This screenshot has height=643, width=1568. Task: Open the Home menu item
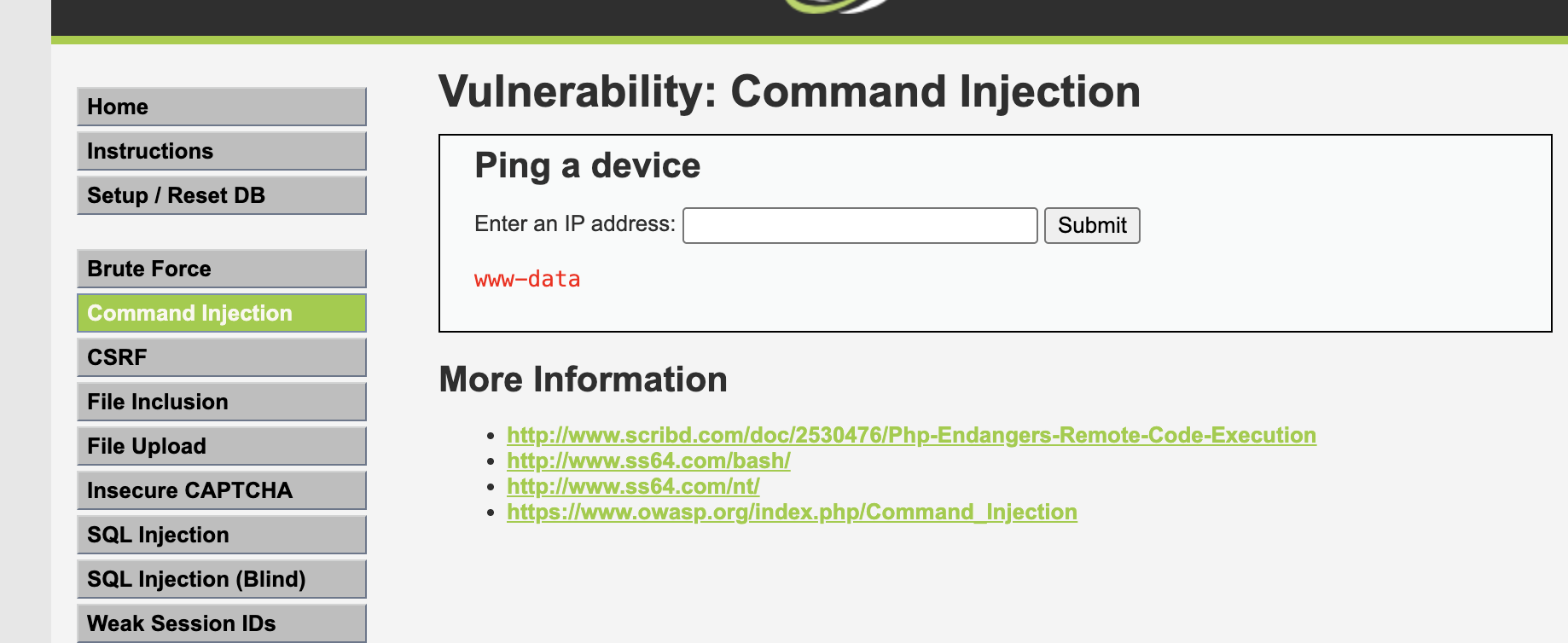point(222,107)
